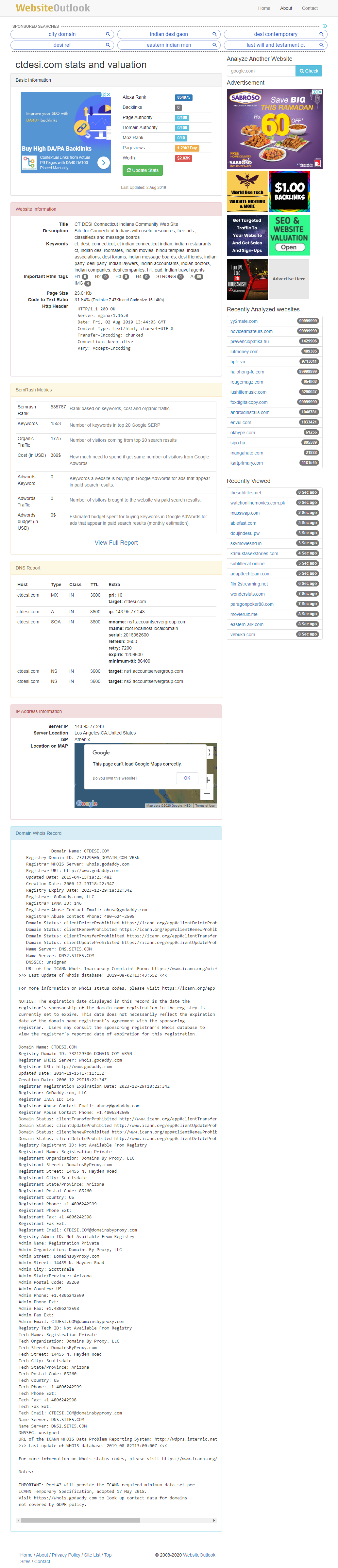Focus the 'google.com' website input field
This screenshot has width=338, height=1568.
[x=261, y=71]
